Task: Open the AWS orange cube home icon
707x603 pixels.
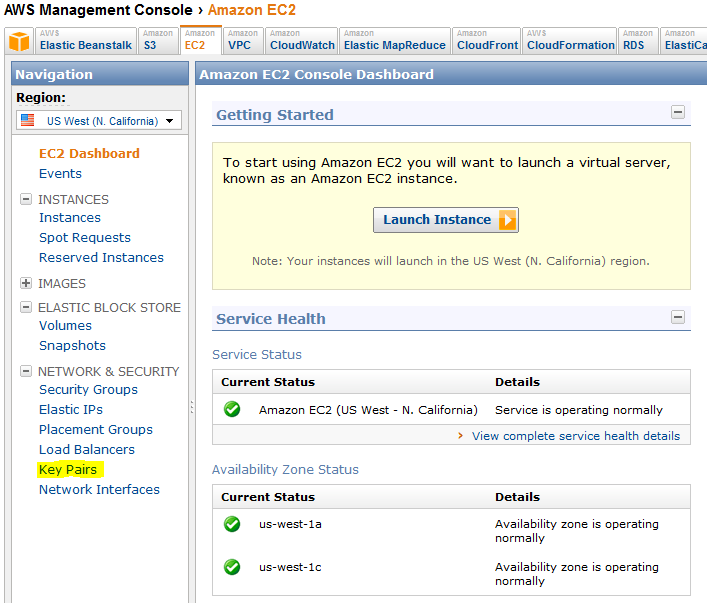Action: [19, 41]
